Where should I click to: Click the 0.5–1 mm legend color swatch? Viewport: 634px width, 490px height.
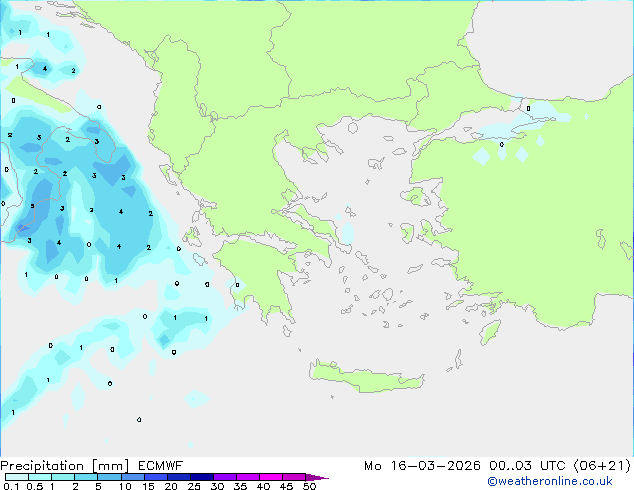[x=40, y=477]
